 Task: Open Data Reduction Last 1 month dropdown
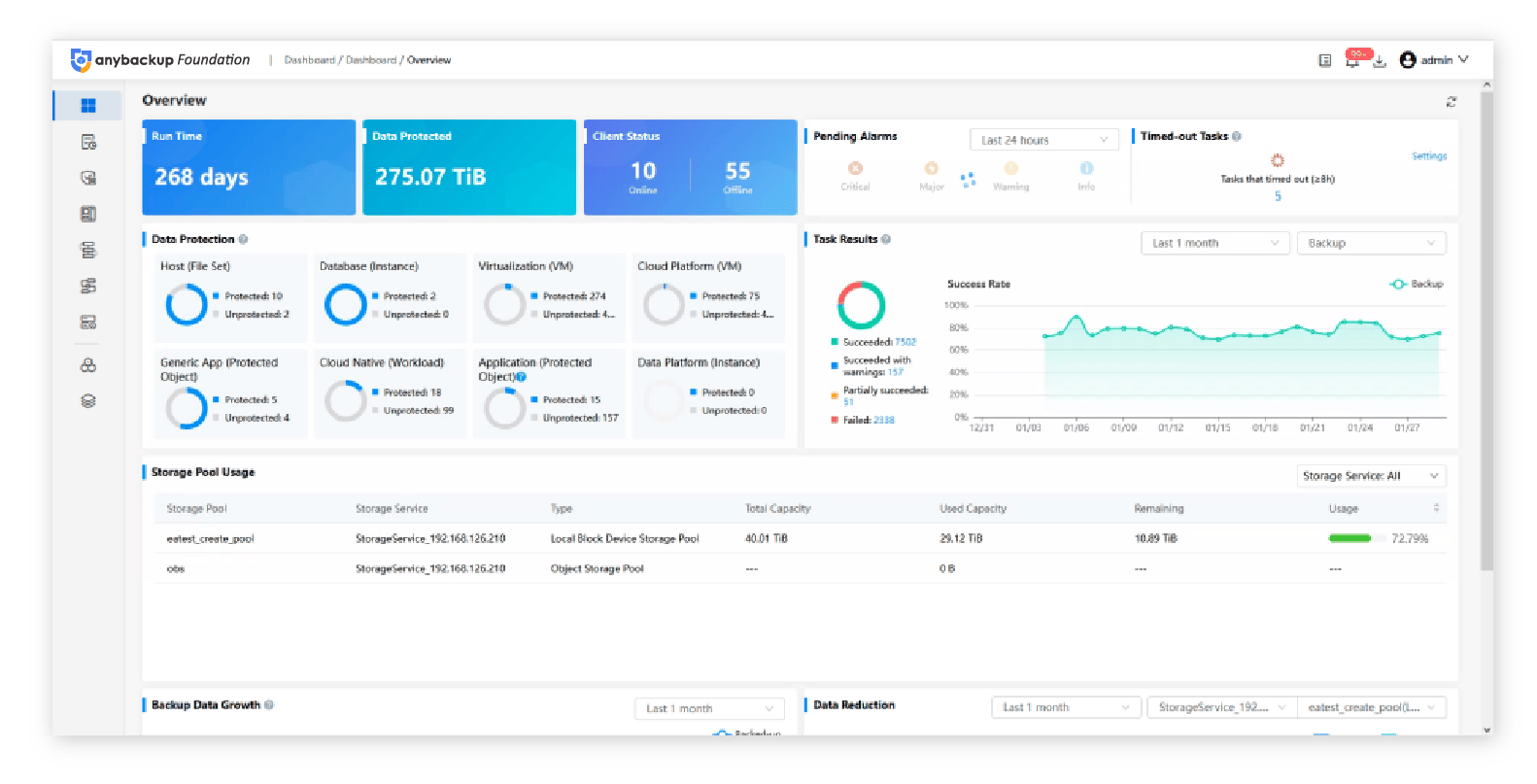(x=1066, y=707)
